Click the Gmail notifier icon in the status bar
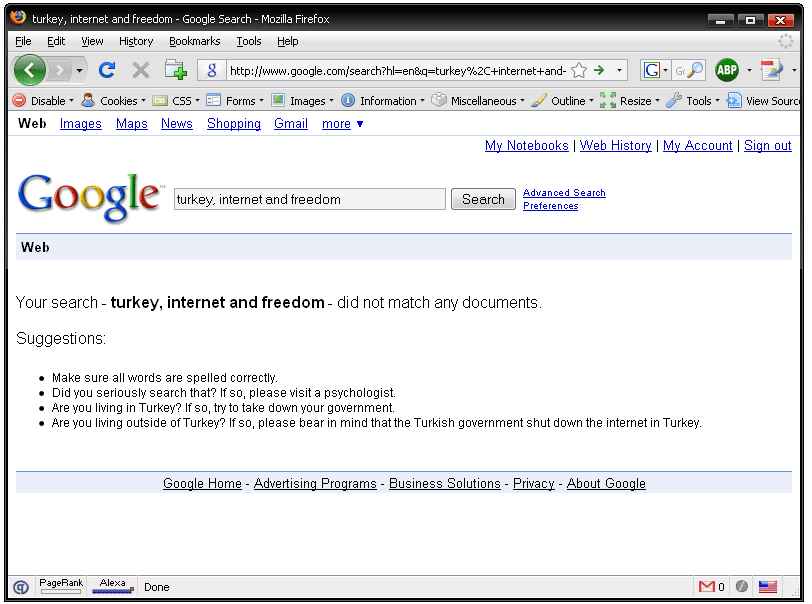This screenshot has height=604, width=812. pos(706,586)
